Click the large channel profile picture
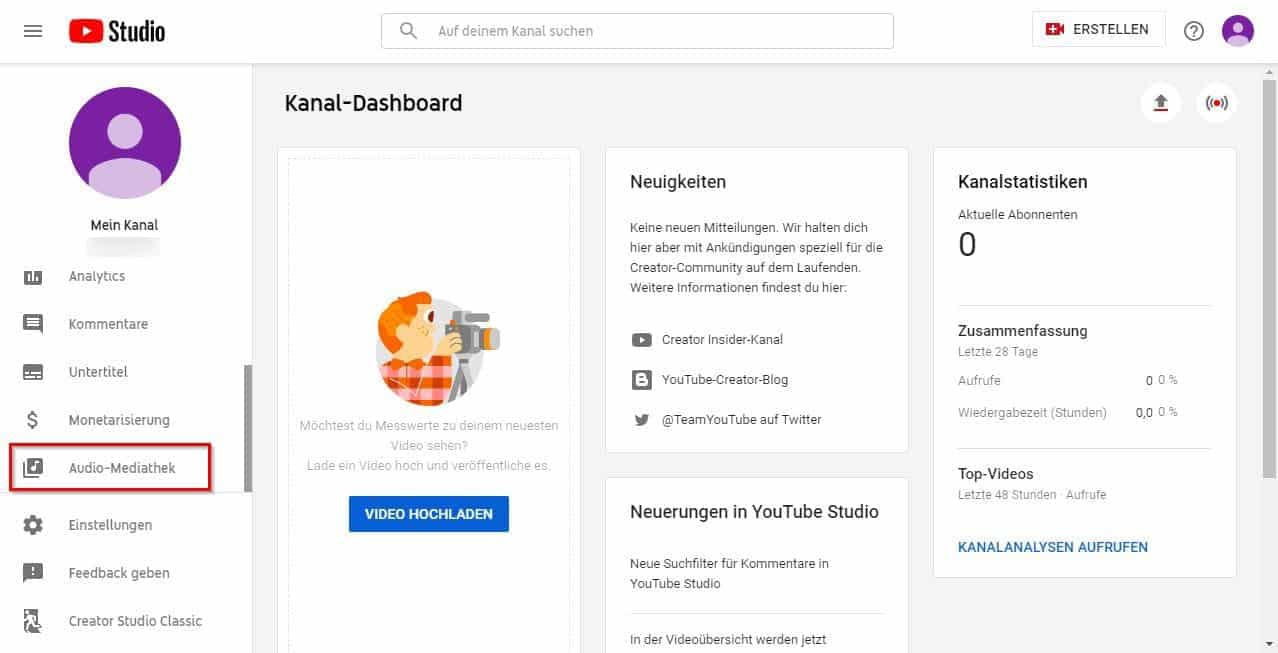This screenshot has width=1278, height=653. click(x=125, y=142)
